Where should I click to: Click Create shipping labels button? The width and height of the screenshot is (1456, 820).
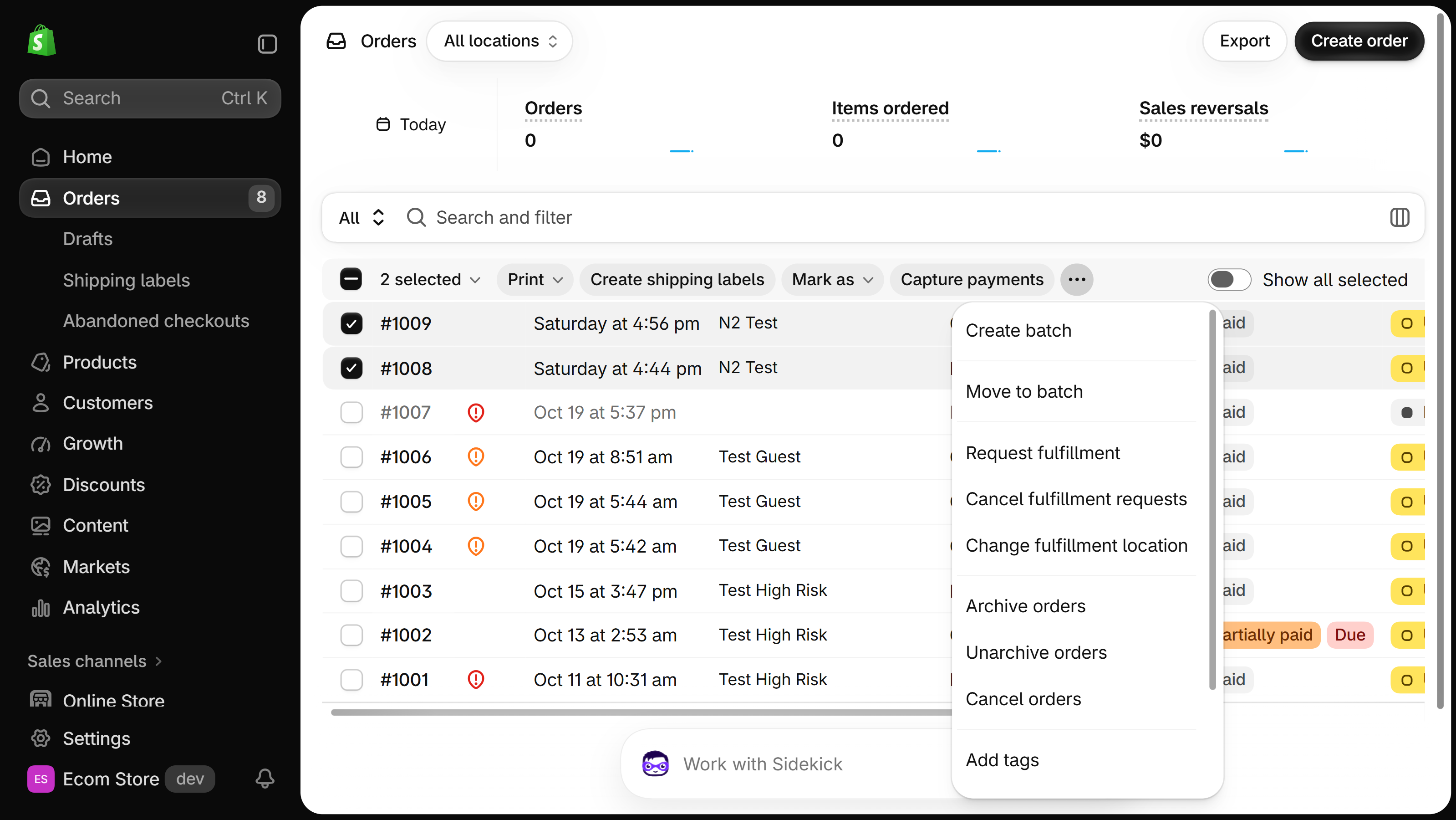point(677,279)
